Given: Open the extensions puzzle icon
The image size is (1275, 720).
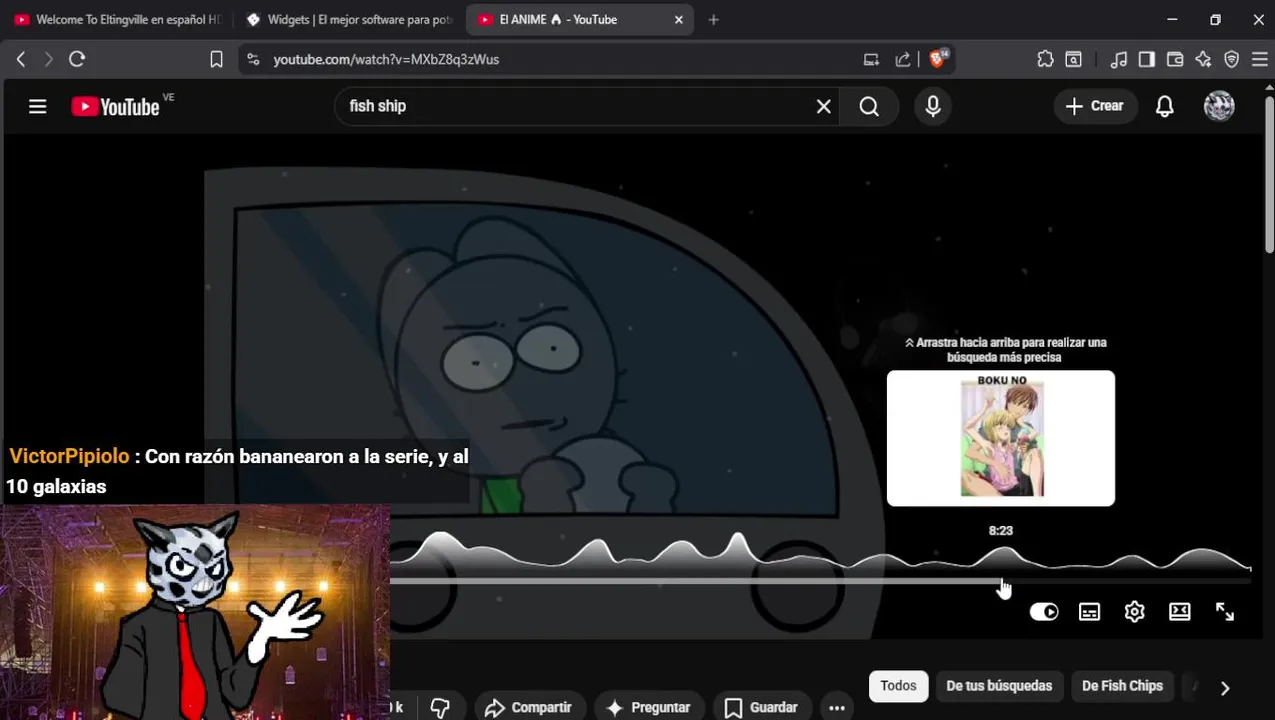Looking at the screenshot, I should coord(1045,59).
